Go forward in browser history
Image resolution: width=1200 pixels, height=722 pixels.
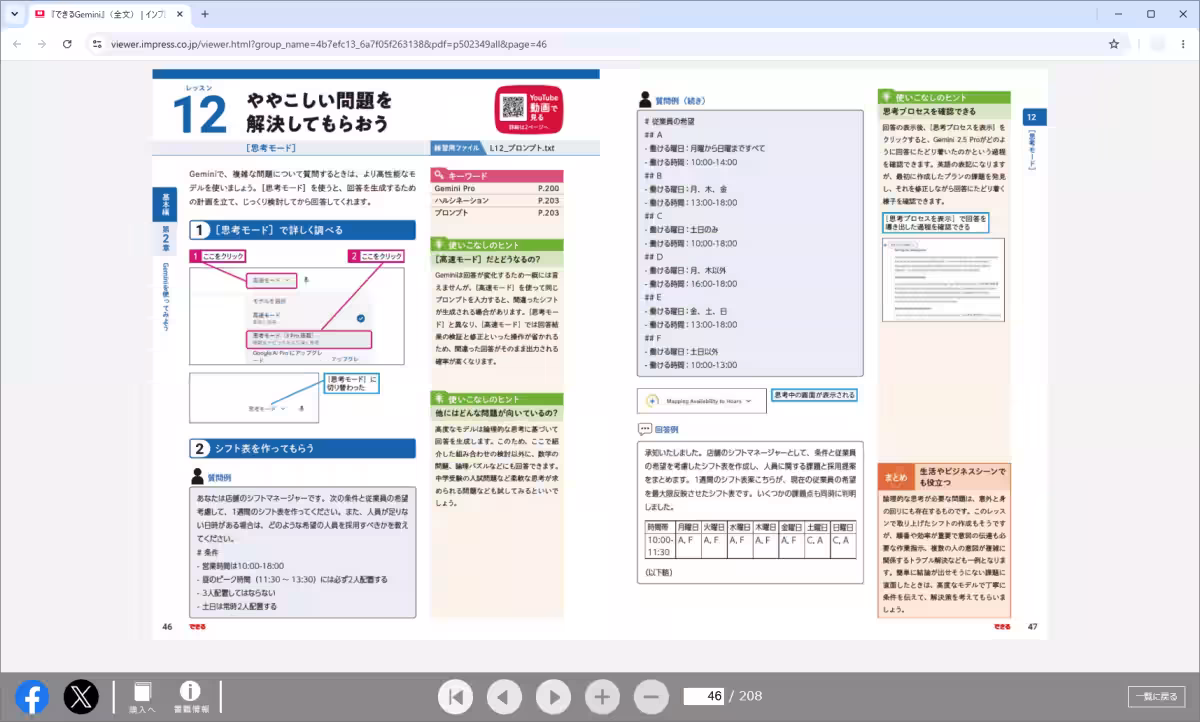(x=42, y=44)
